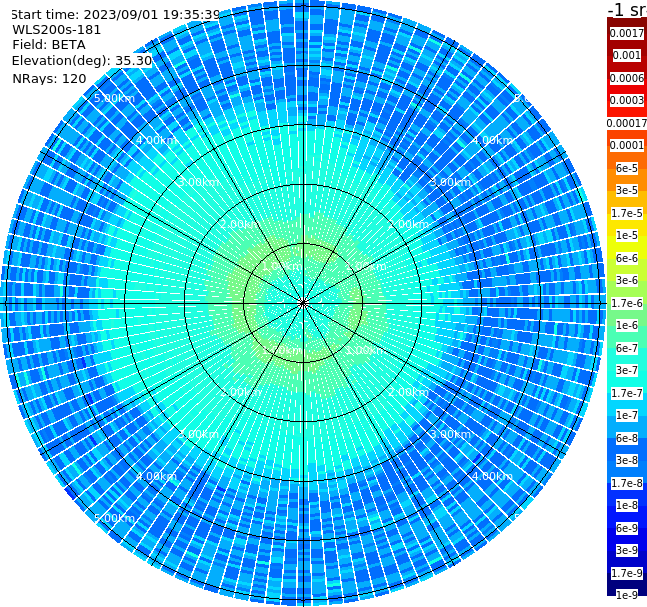Click the 6e-7 colorbar label
The image size is (647, 607).
click(x=627, y=348)
